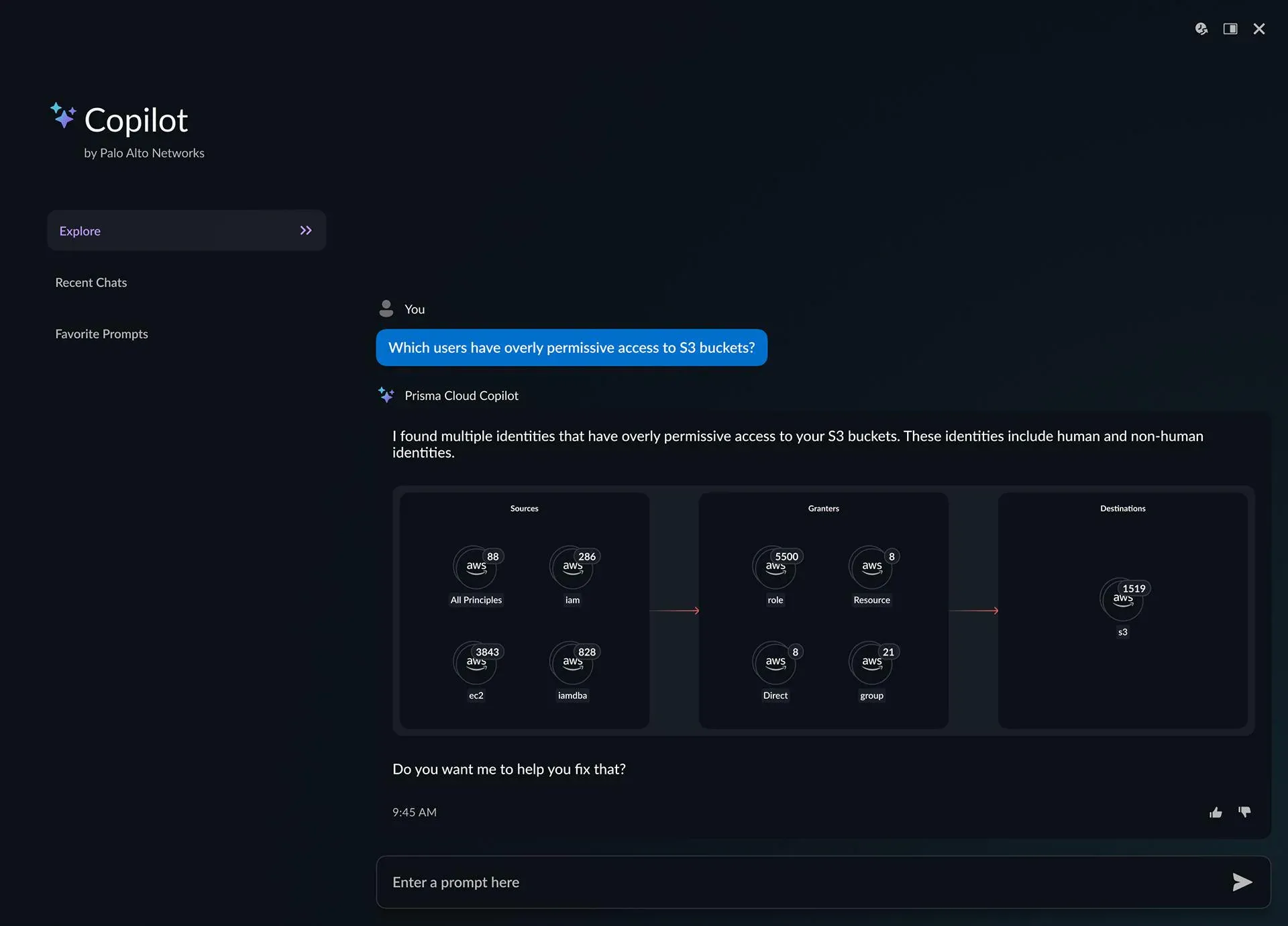Select the s3 destination node

[1122, 599]
